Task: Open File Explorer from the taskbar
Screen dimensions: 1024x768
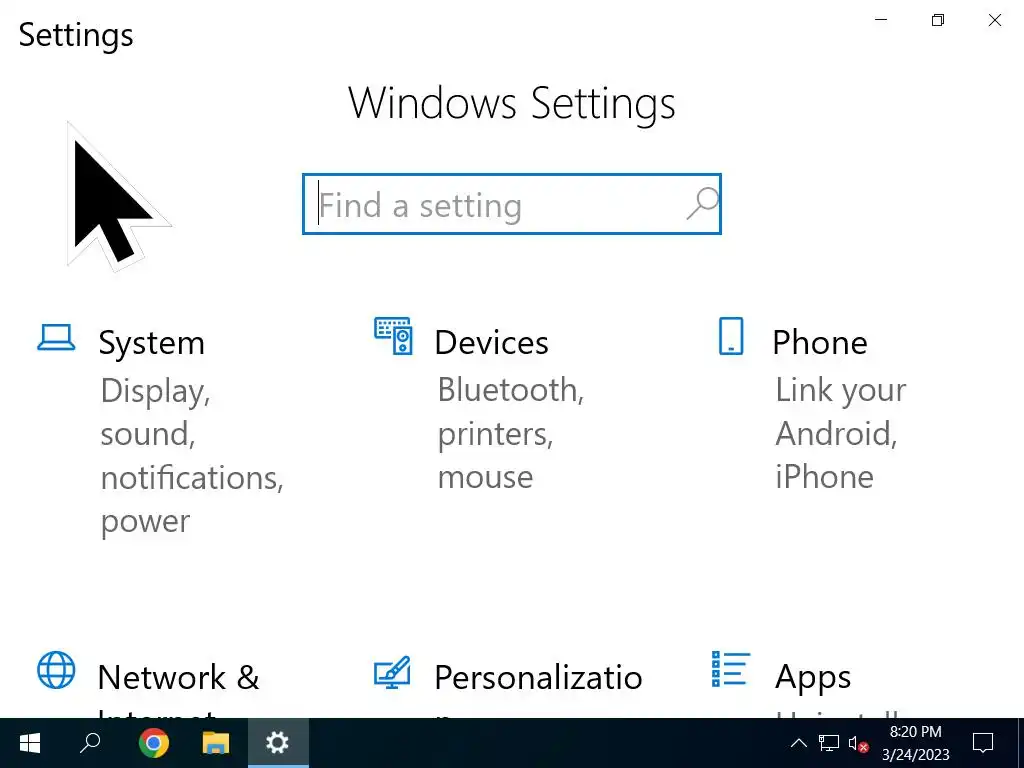Action: click(x=215, y=743)
